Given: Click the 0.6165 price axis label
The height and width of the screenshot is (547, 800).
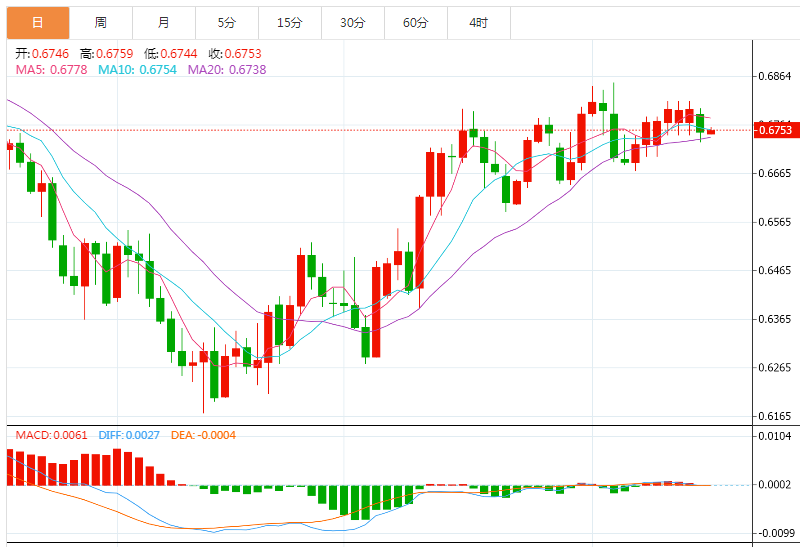Looking at the screenshot, I should 774,416.
